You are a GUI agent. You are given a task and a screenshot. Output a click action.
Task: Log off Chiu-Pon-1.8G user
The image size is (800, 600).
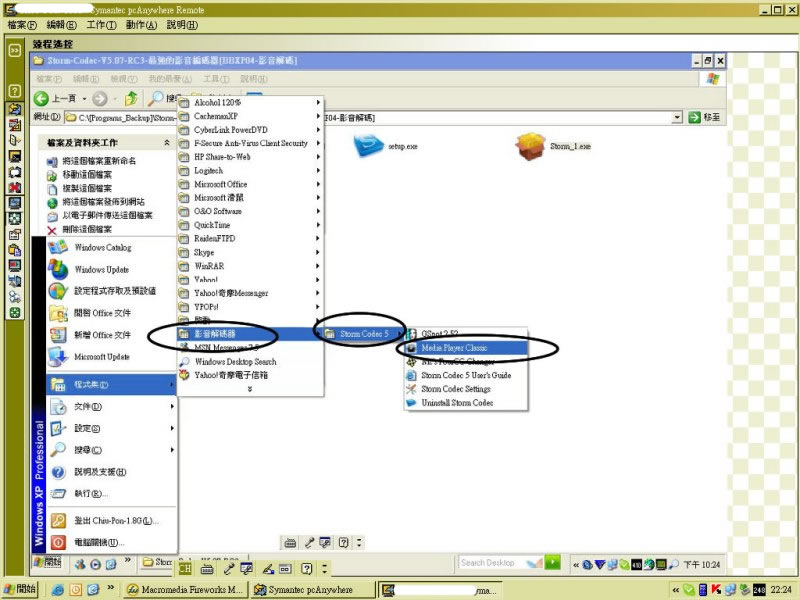(111, 520)
